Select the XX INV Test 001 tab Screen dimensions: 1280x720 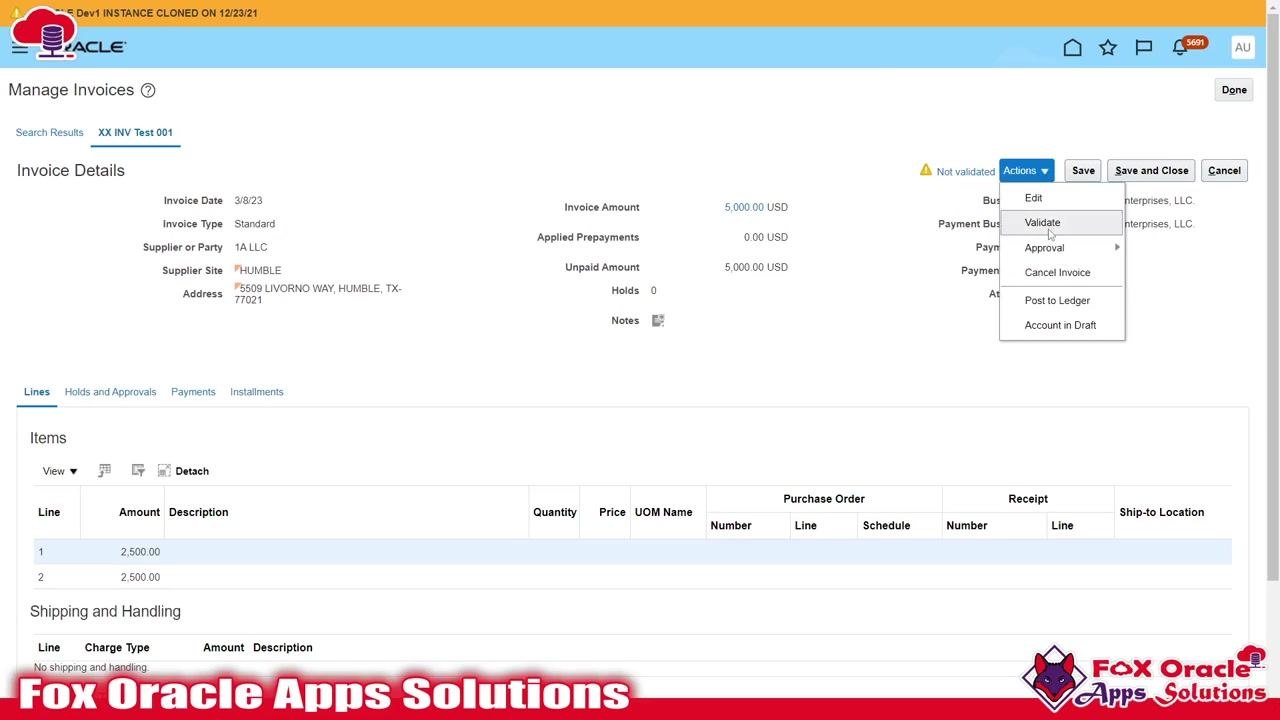(135, 132)
